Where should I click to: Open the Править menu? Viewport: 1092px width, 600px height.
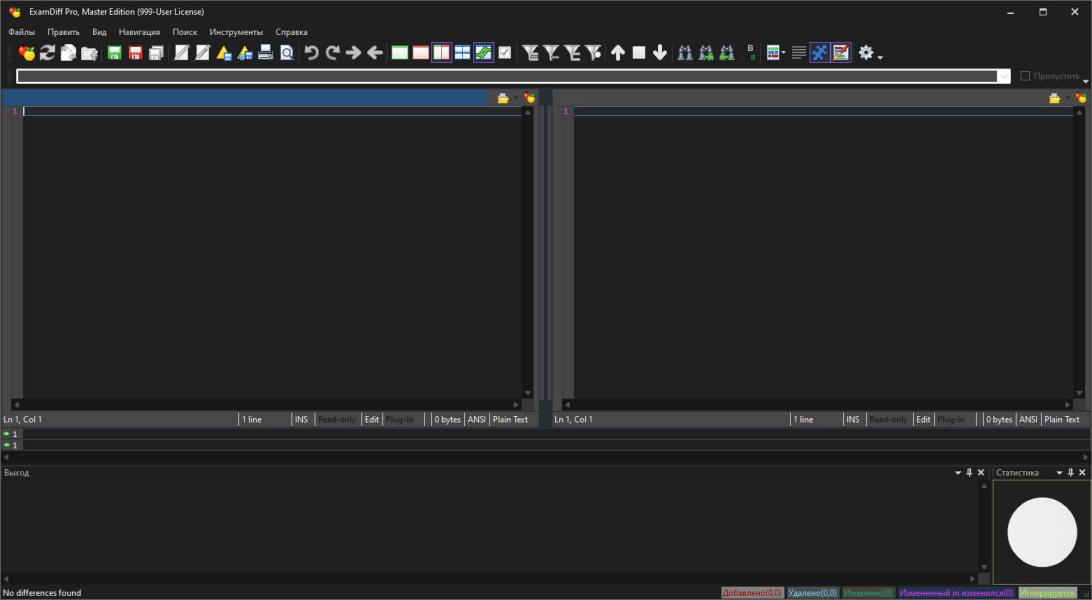point(63,32)
